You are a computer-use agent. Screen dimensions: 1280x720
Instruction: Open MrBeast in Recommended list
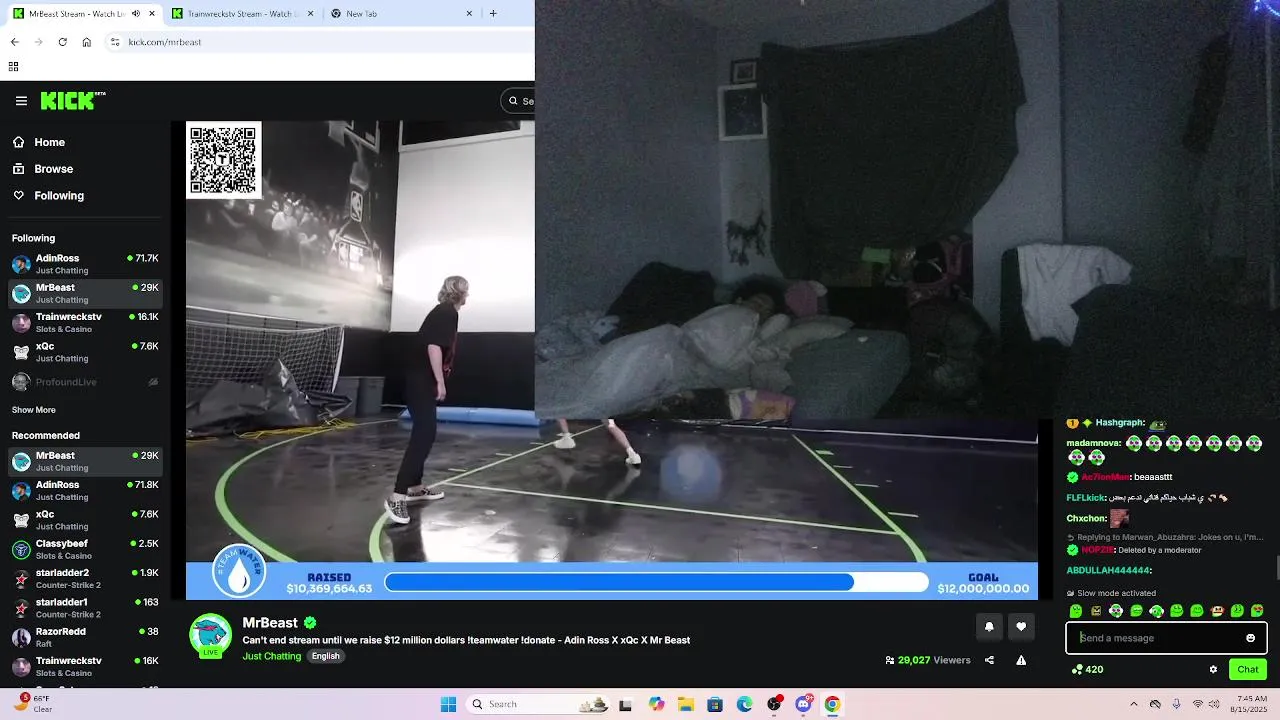tap(85, 461)
